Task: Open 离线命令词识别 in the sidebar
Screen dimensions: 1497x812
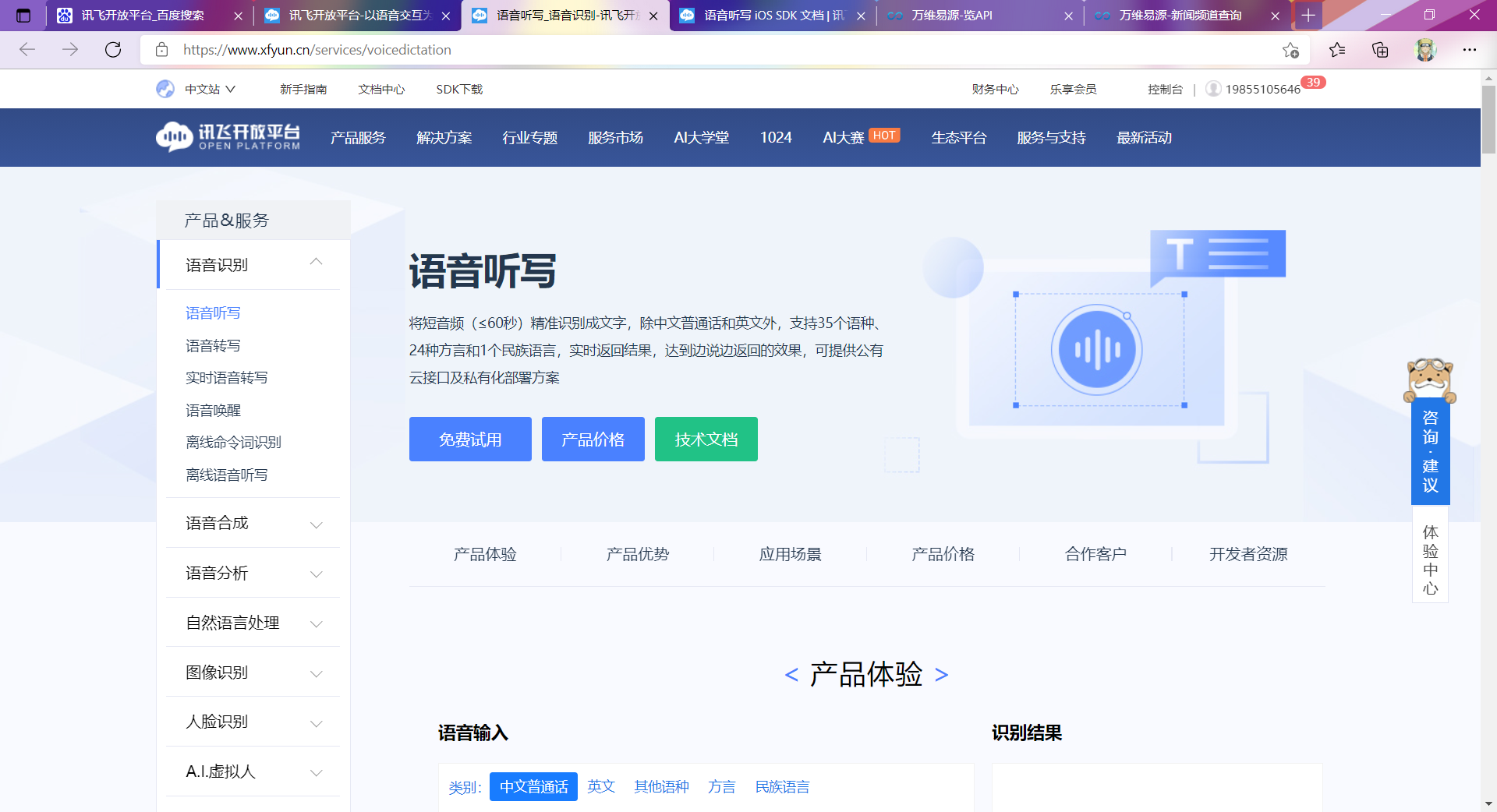Action: click(x=233, y=443)
